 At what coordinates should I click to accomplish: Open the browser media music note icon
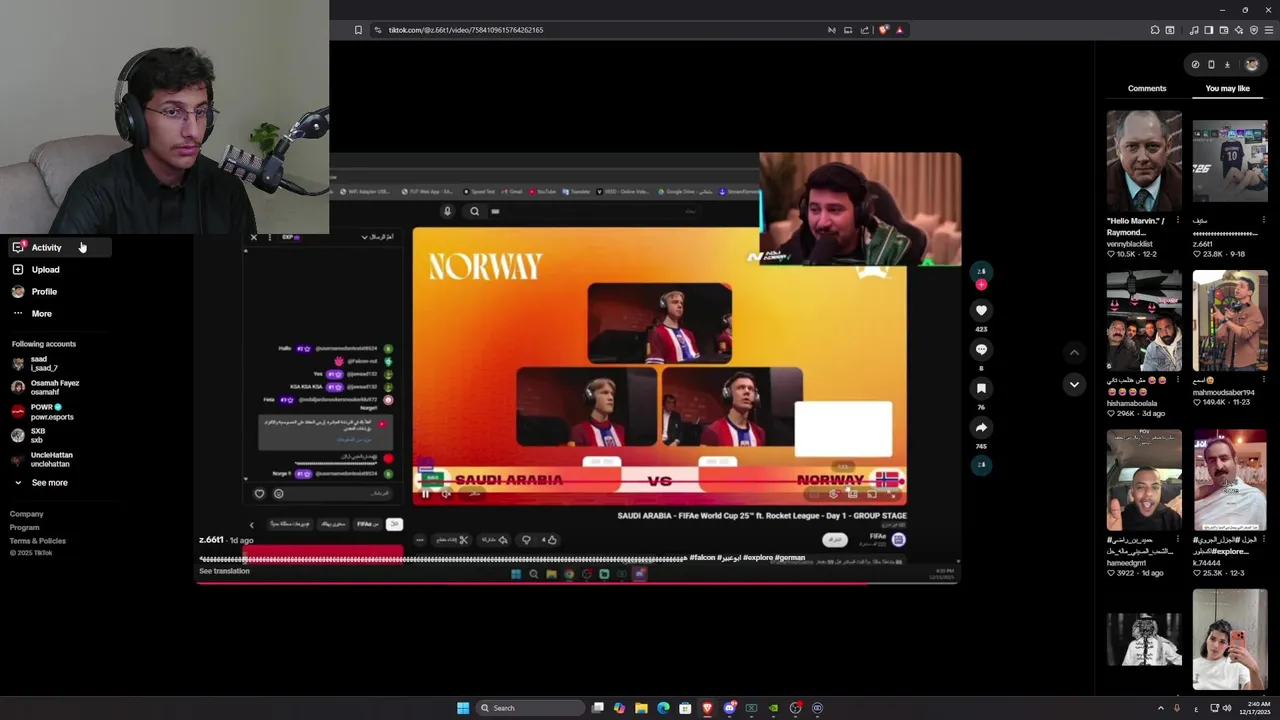[1193, 30]
